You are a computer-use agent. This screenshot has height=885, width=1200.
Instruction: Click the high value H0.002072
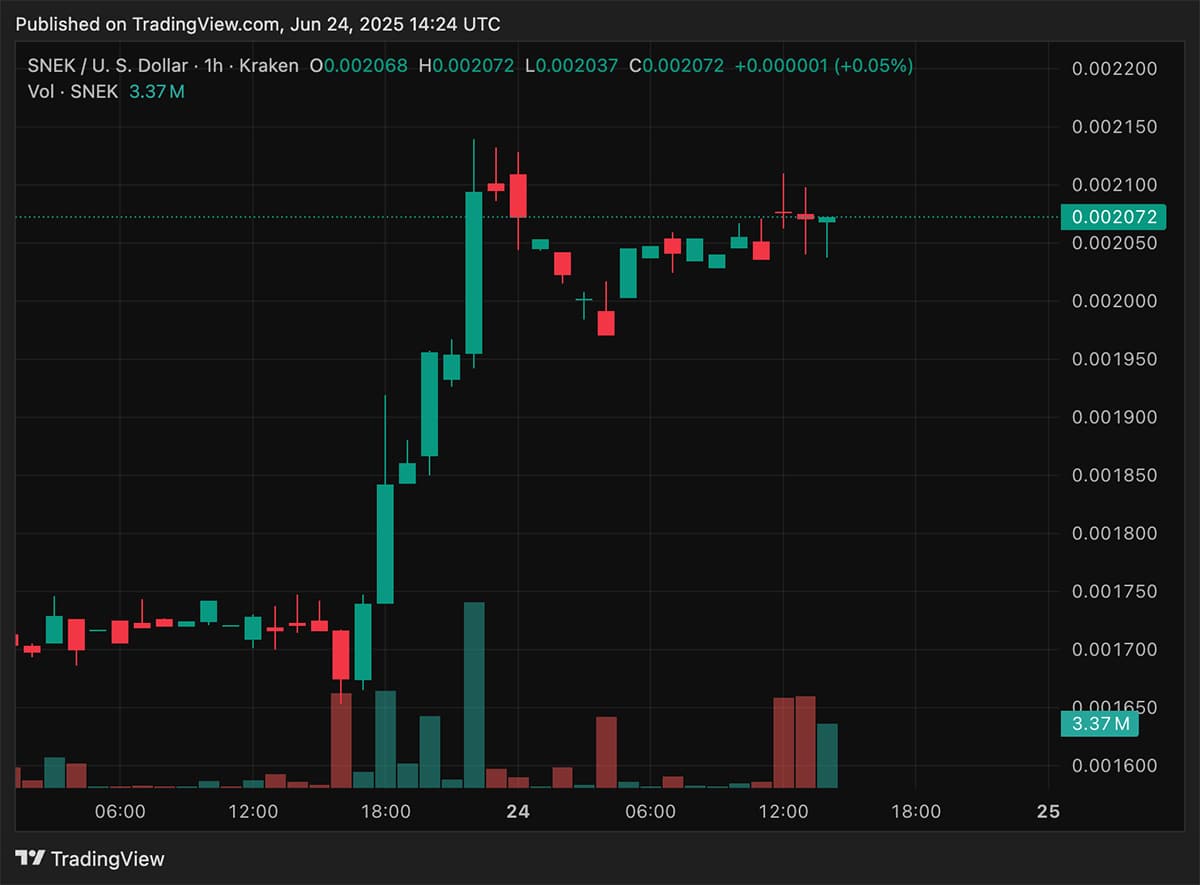[466, 66]
